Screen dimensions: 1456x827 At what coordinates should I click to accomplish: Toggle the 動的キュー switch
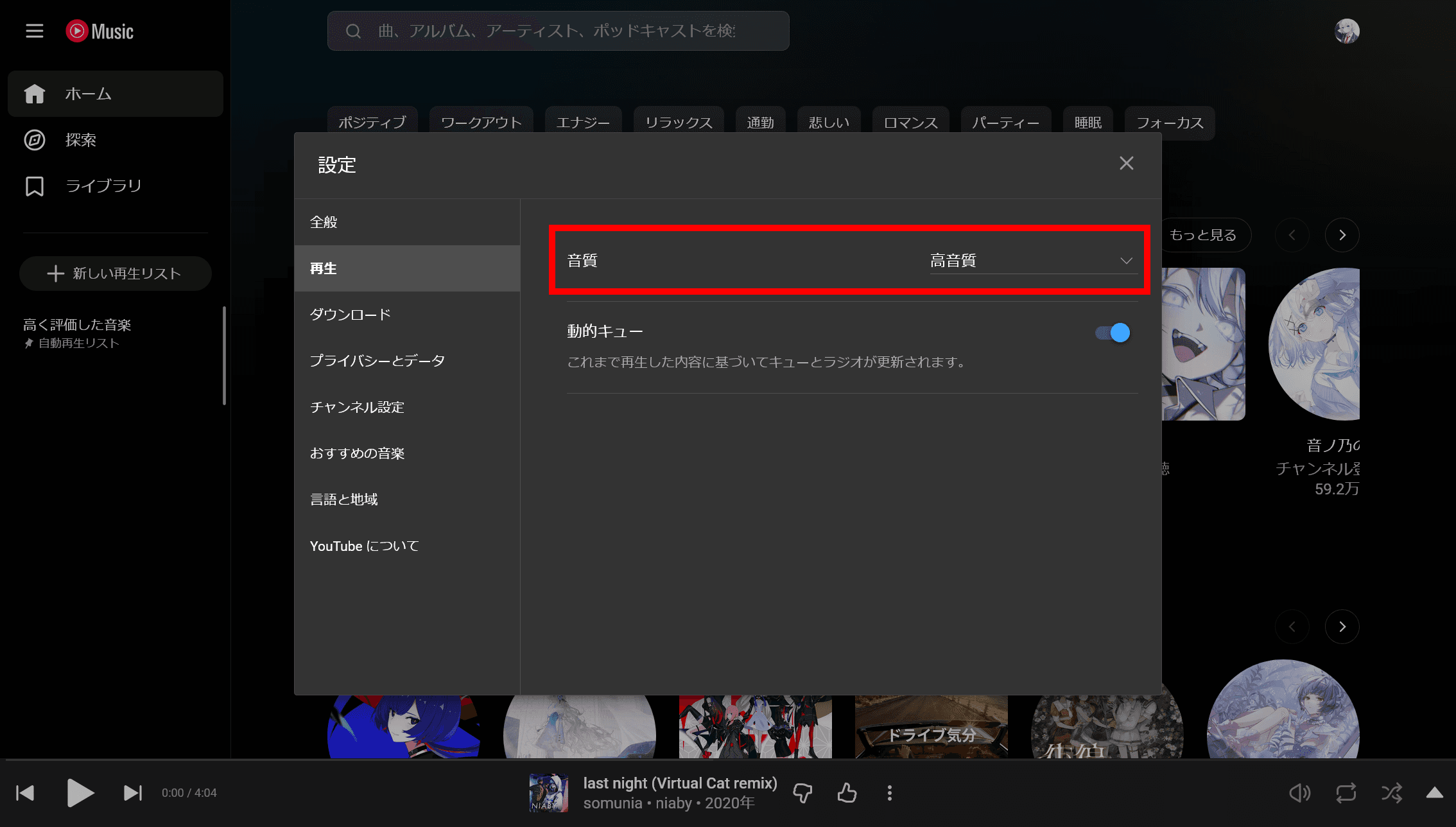click(1113, 333)
